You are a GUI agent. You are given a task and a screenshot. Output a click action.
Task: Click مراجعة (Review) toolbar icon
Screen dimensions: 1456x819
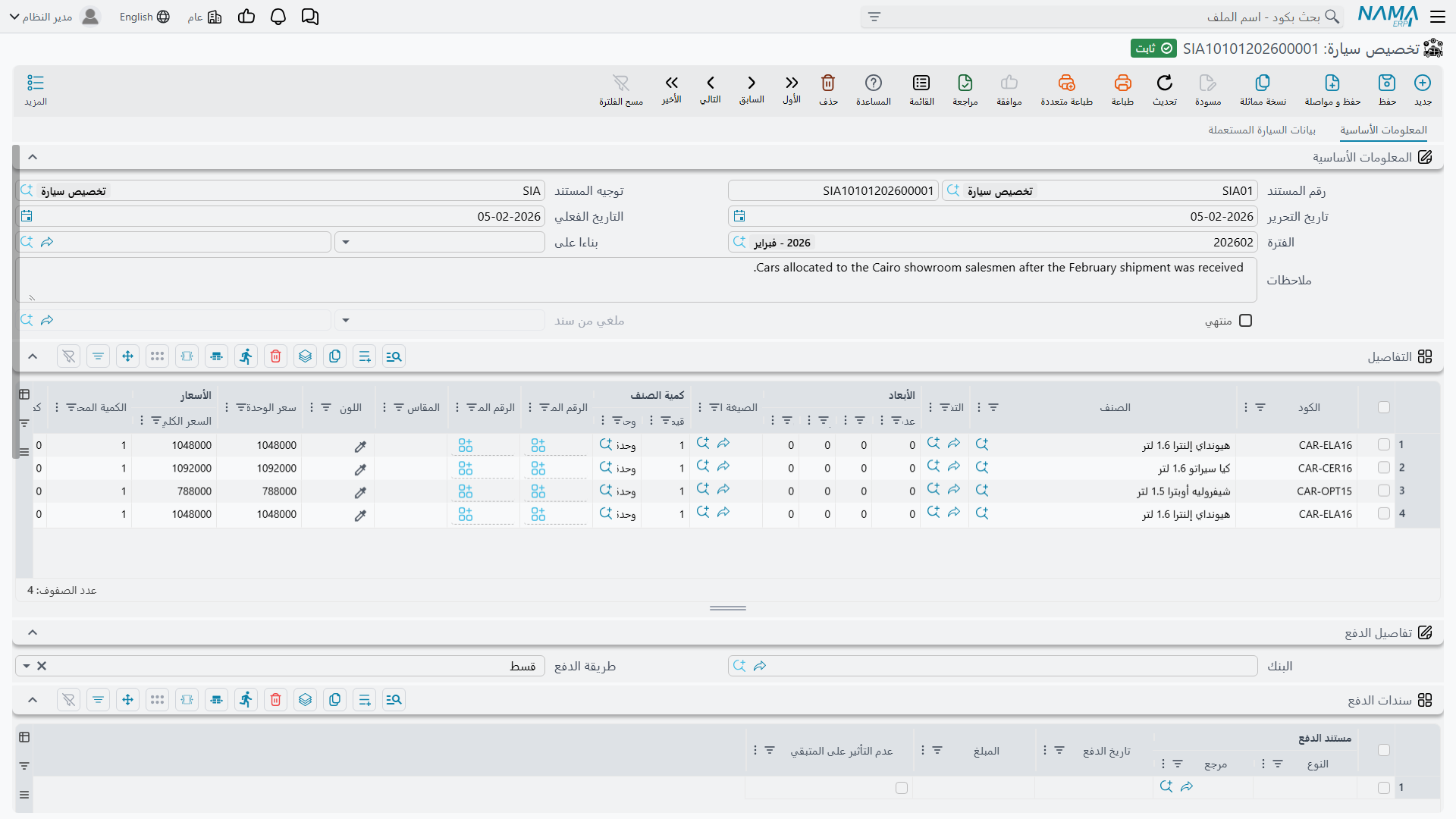[x=965, y=90]
